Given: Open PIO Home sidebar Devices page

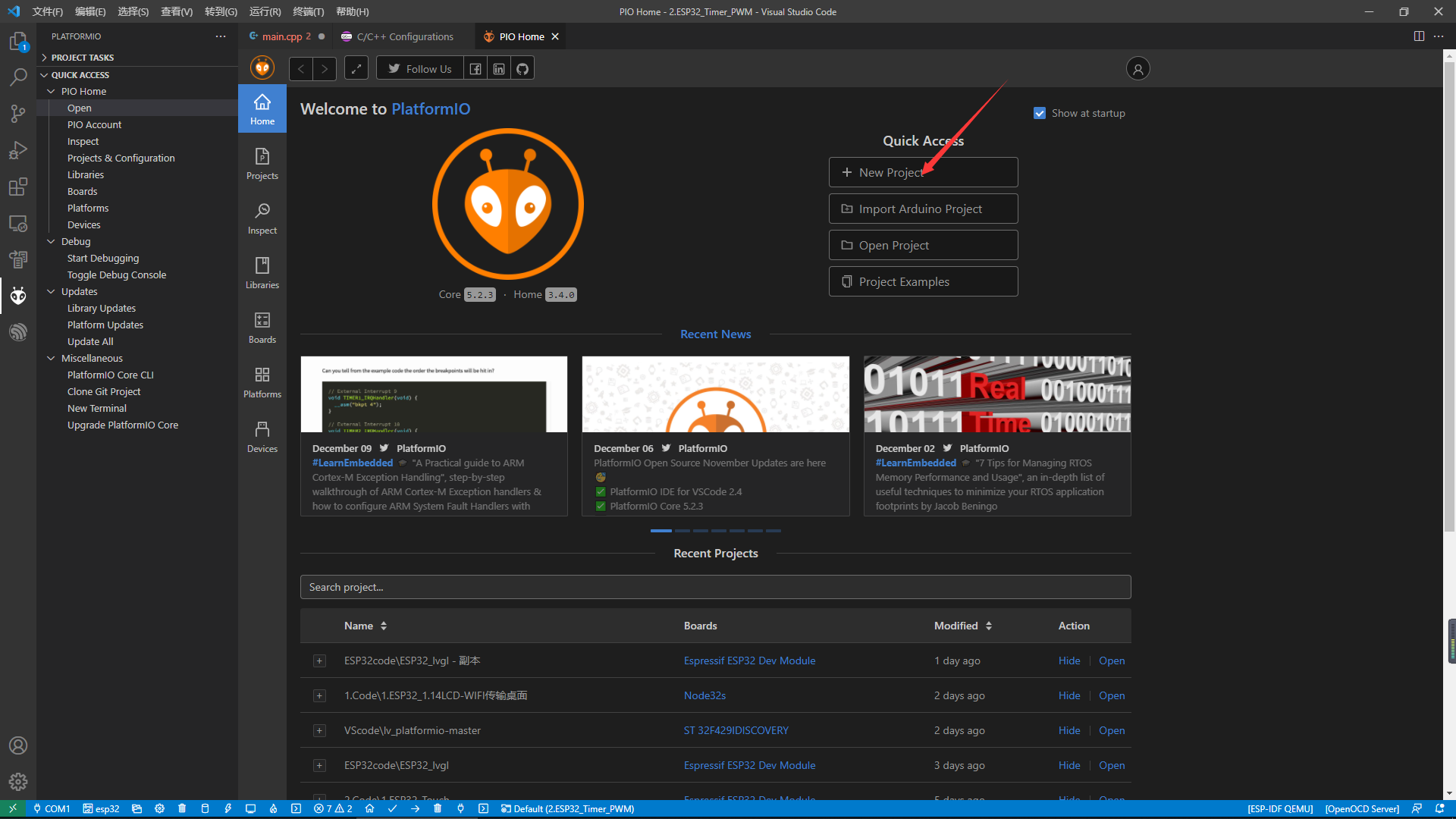Looking at the screenshot, I should [262, 437].
